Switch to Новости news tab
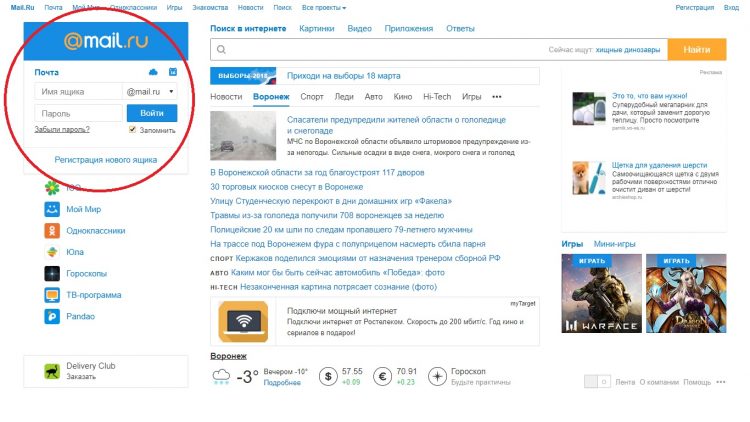Viewport: 750px width, 422px height. pyautogui.click(x=226, y=97)
